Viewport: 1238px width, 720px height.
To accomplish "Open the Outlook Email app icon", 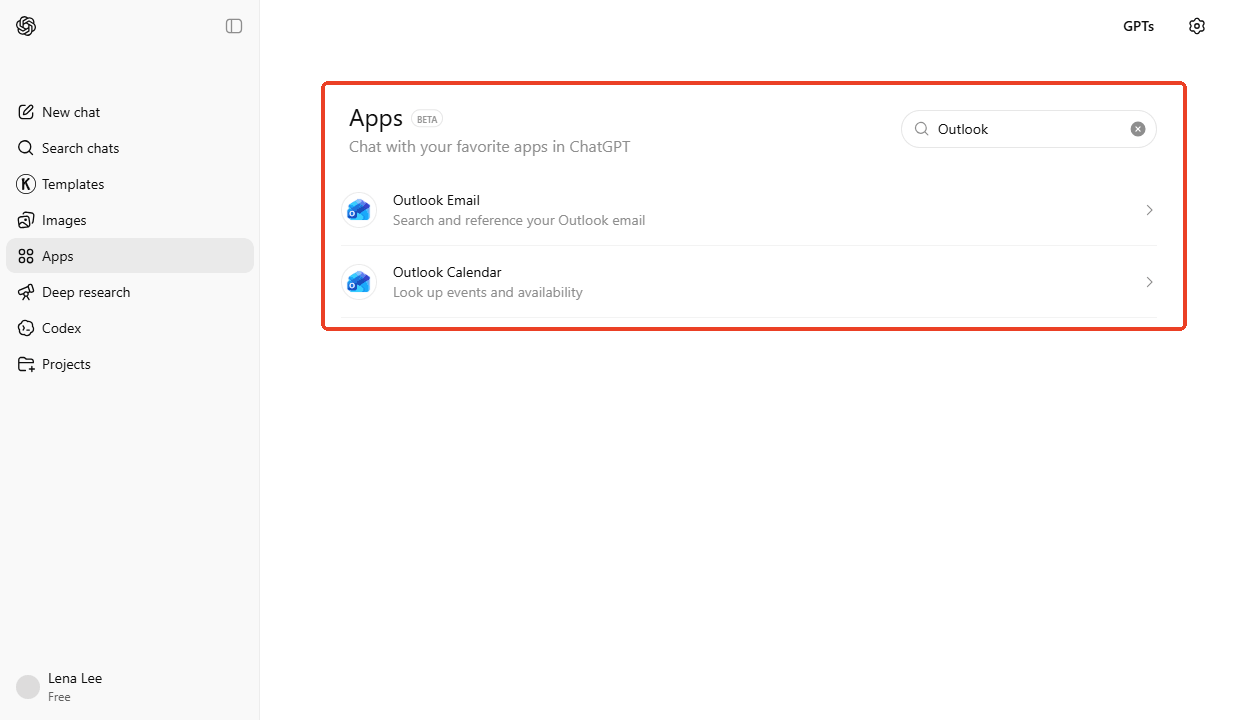I will click(x=358, y=209).
